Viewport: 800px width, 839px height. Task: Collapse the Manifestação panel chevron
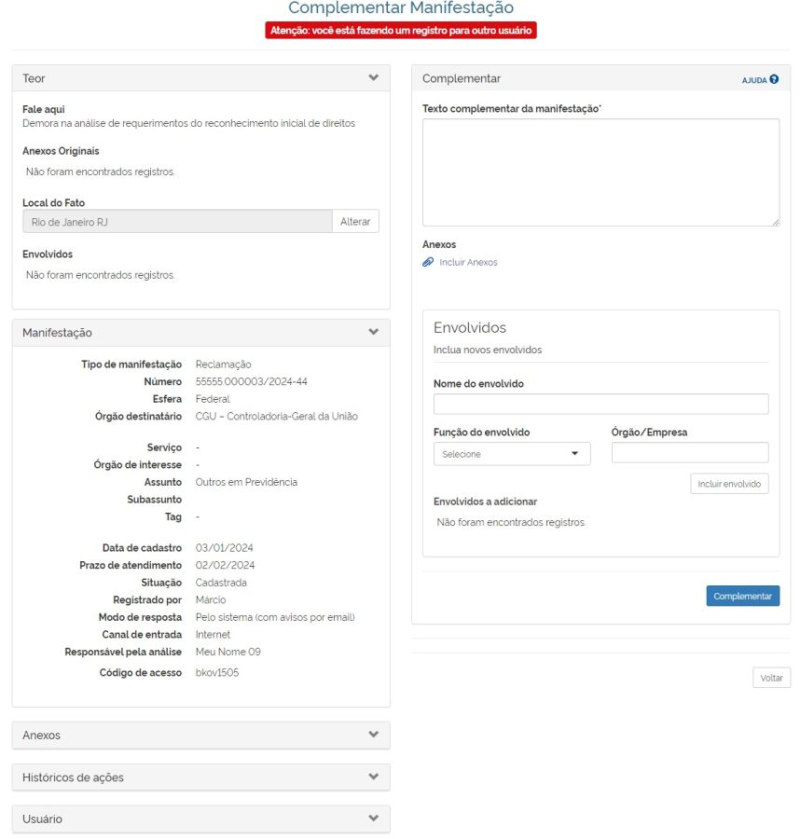click(373, 332)
